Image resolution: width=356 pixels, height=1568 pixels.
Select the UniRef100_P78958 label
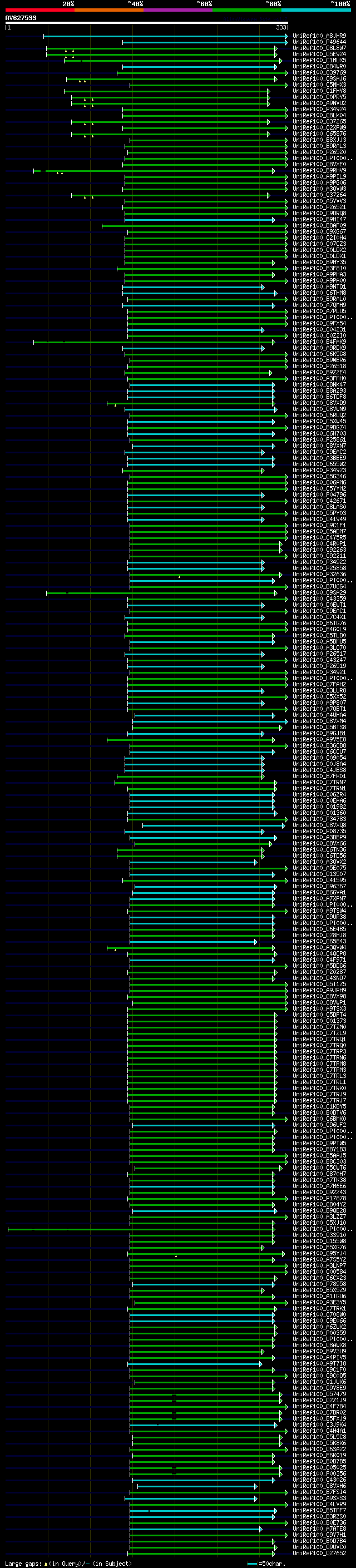coord(319,1284)
